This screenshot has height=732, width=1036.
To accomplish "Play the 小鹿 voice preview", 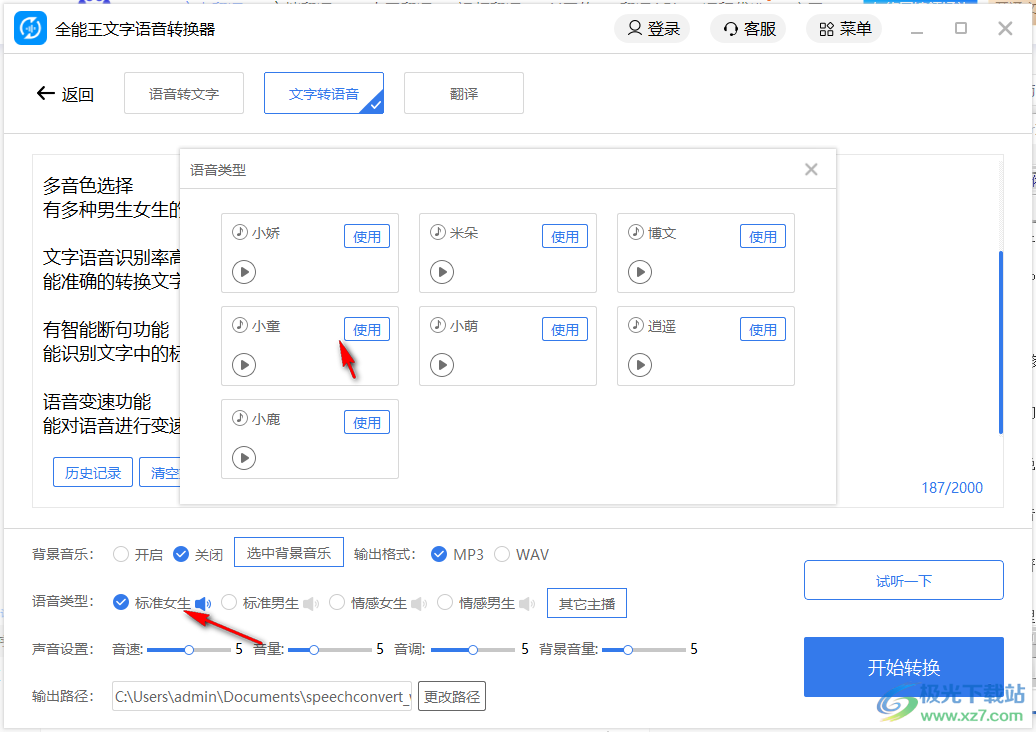I will point(243,457).
